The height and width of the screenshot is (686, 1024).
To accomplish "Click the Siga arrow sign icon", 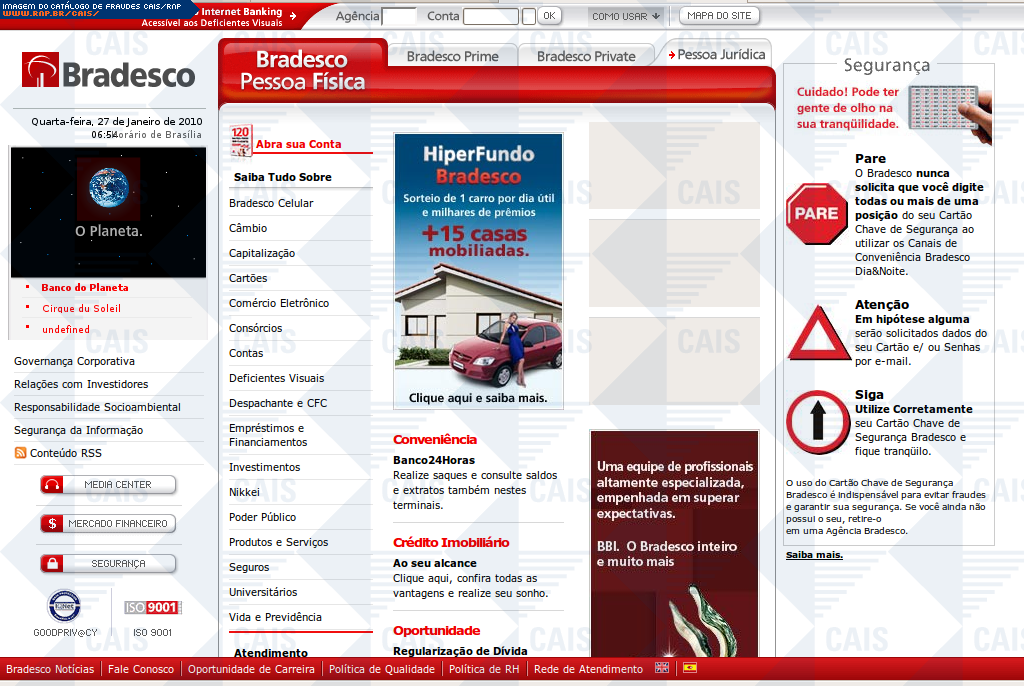I will tap(816, 423).
